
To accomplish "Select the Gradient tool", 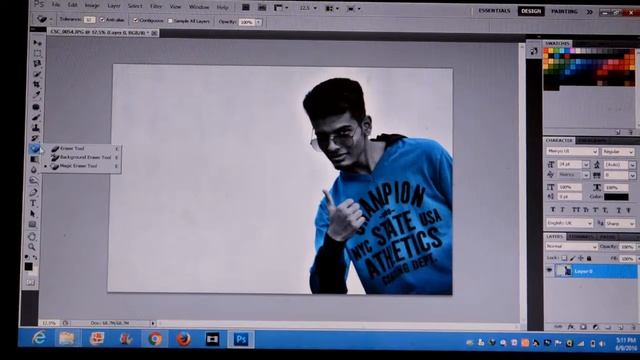I will point(35,160).
